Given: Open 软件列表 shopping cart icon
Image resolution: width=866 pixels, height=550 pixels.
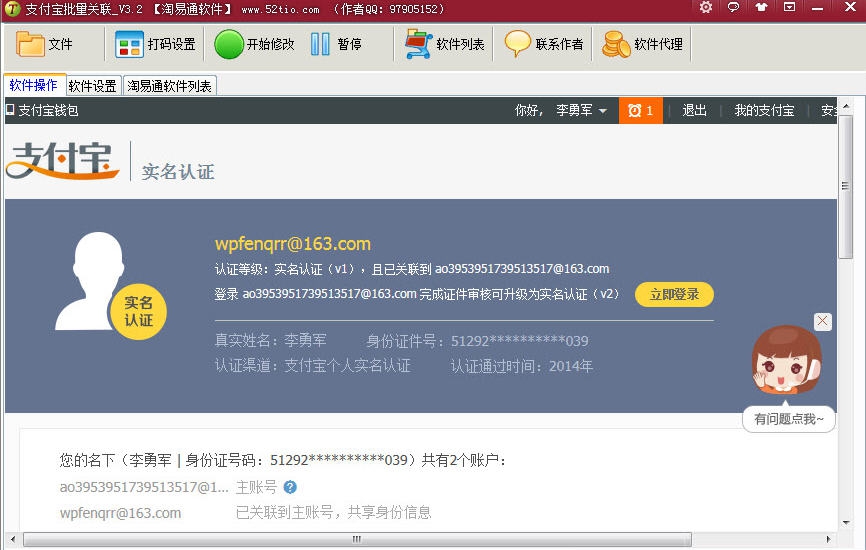Looking at the screenshot, I should (419, 44).
